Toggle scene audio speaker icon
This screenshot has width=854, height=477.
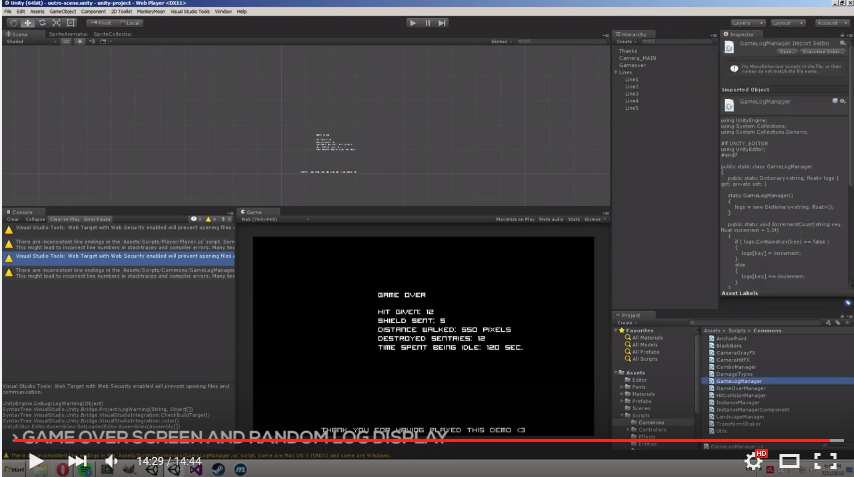click(92, 41)
